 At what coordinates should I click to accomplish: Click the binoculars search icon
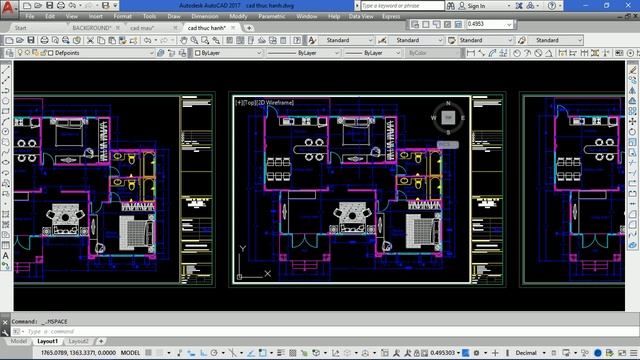click(451, 6)
